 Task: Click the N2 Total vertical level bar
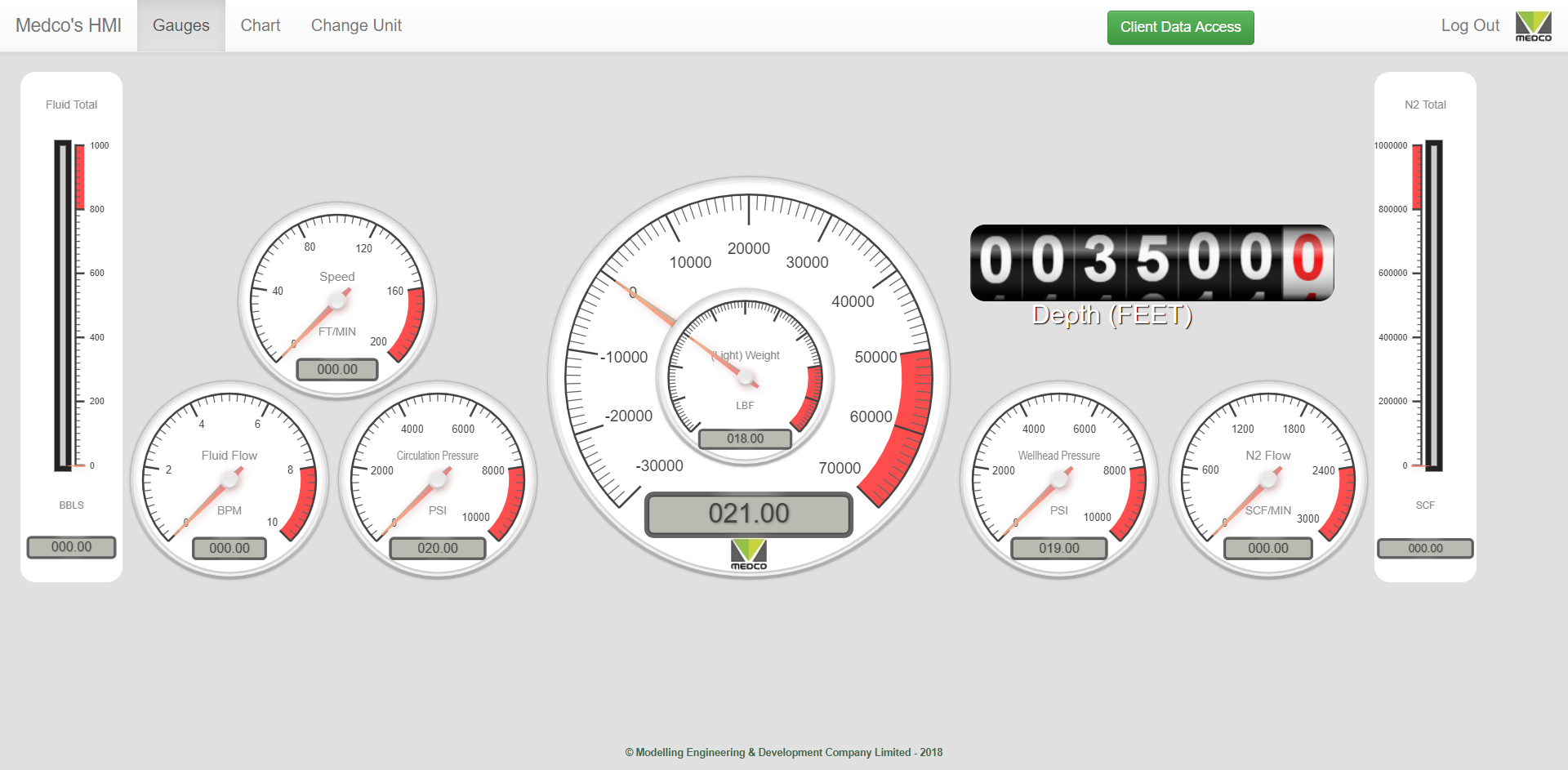[x=1433, y=305]
